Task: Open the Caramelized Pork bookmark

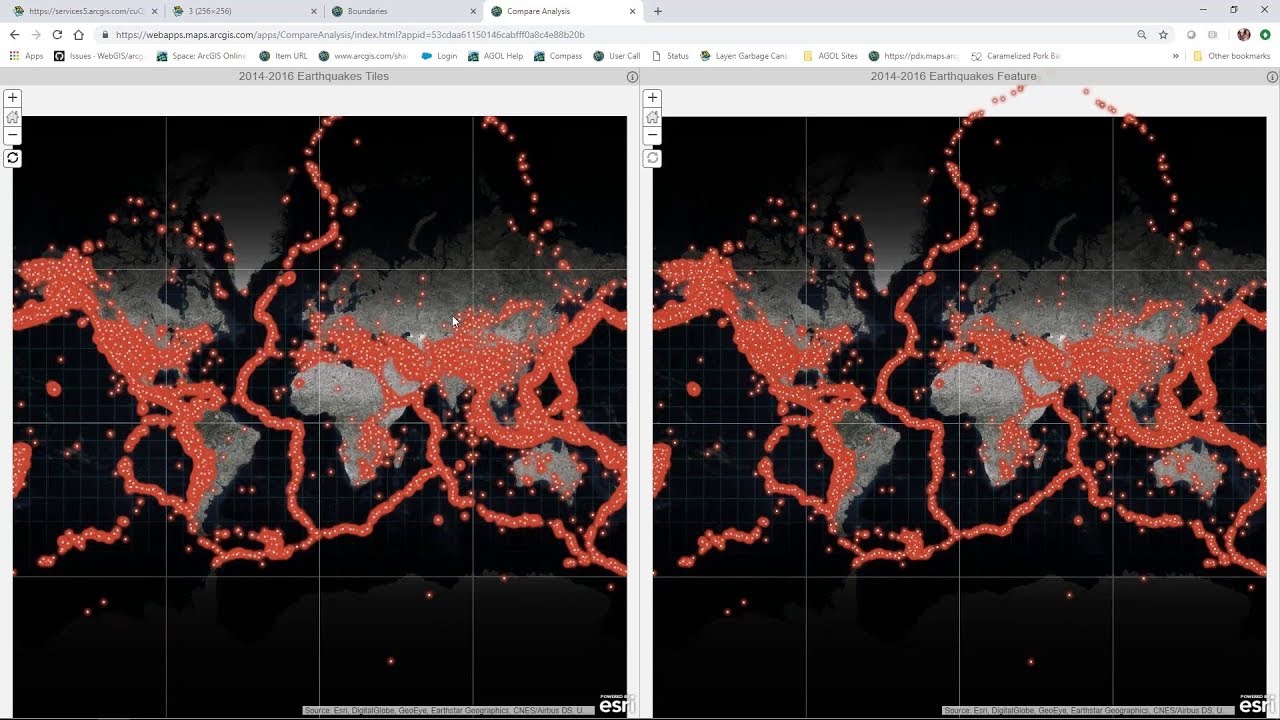Action: 1016,56
